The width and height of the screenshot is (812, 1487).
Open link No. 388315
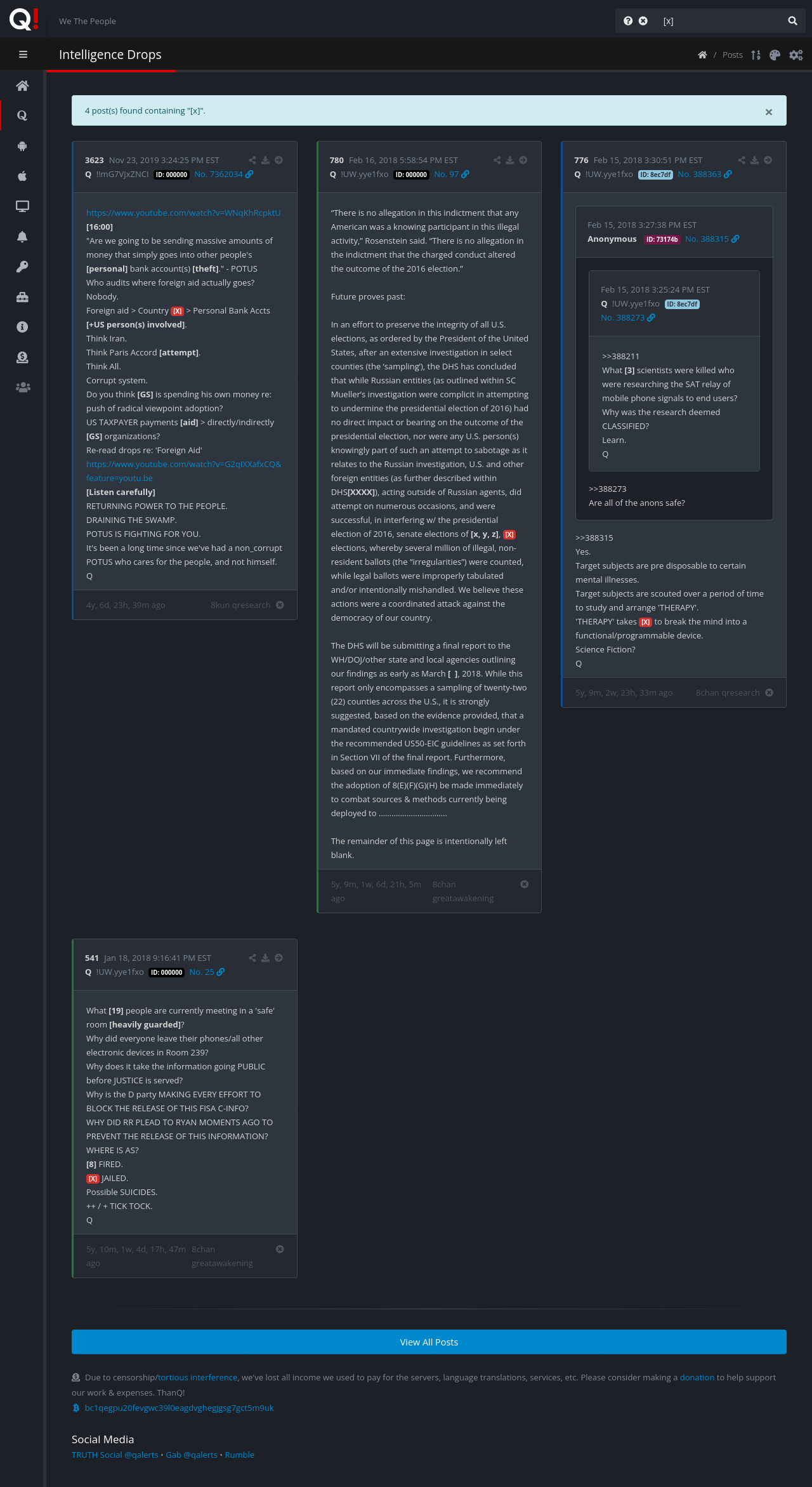712,239
